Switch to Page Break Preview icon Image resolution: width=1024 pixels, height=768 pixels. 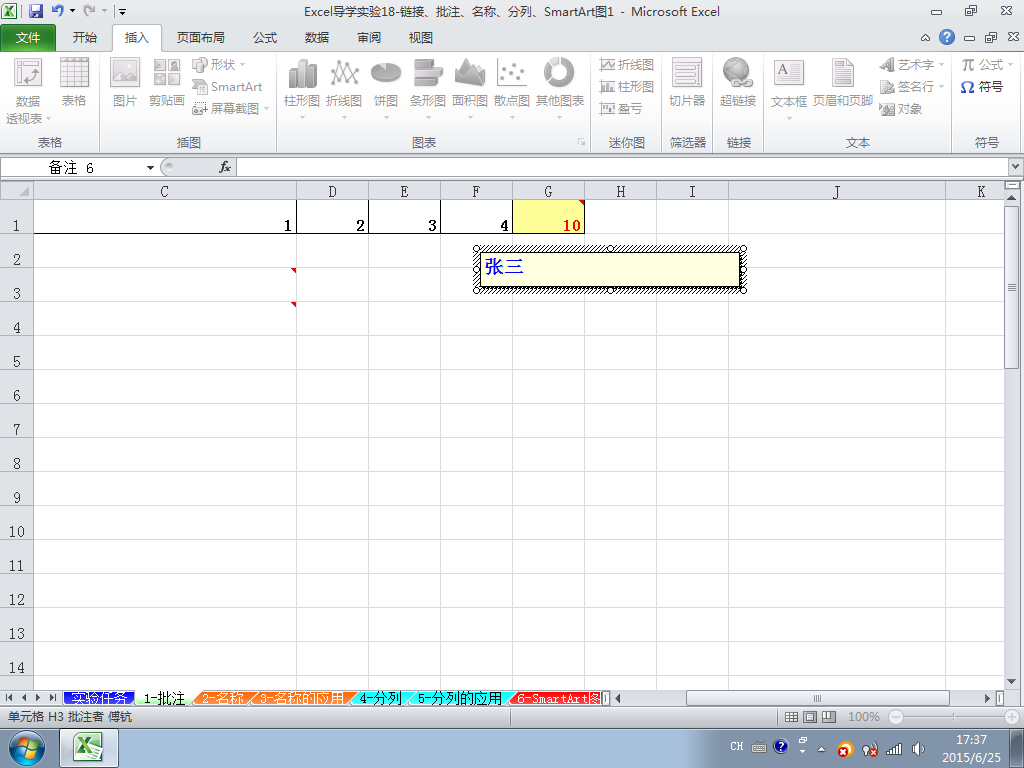[x=829, y=717]
